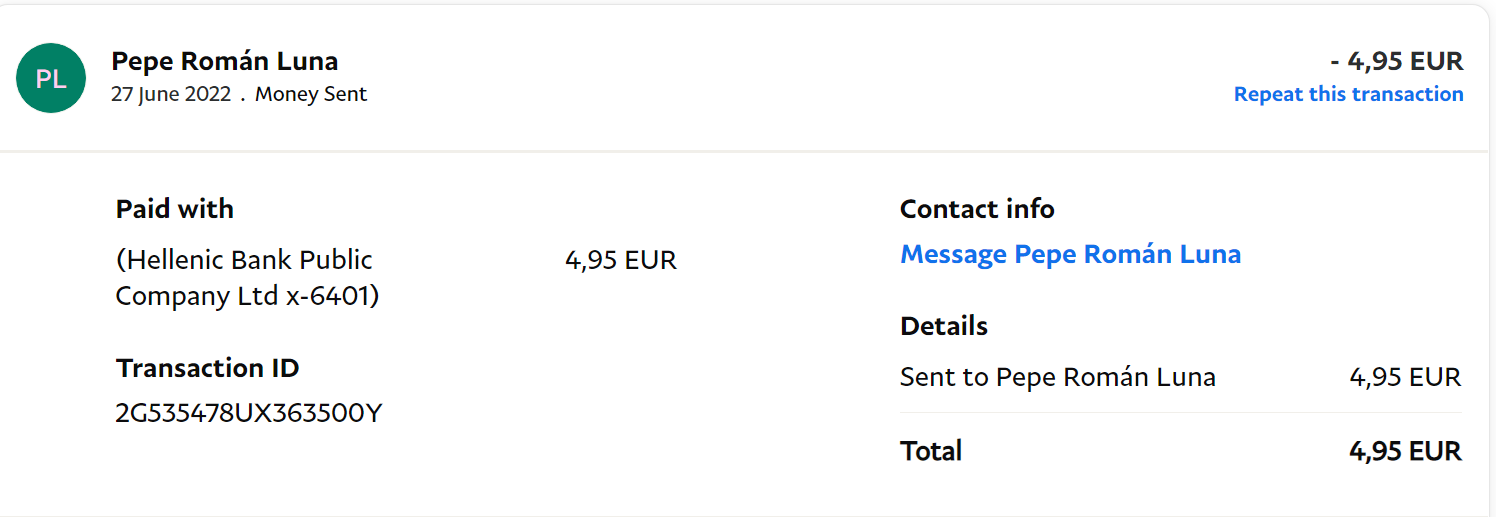Click the Contact info heading

[977, 209]
